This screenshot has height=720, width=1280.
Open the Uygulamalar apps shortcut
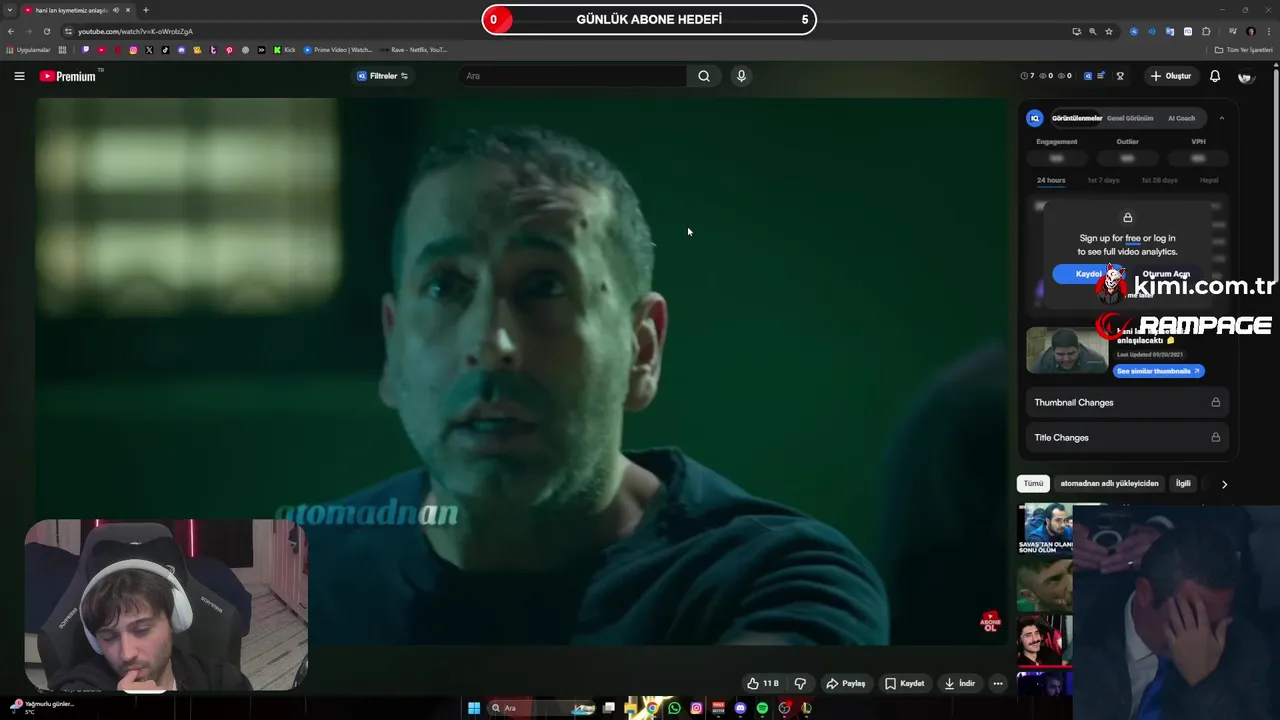28,49
